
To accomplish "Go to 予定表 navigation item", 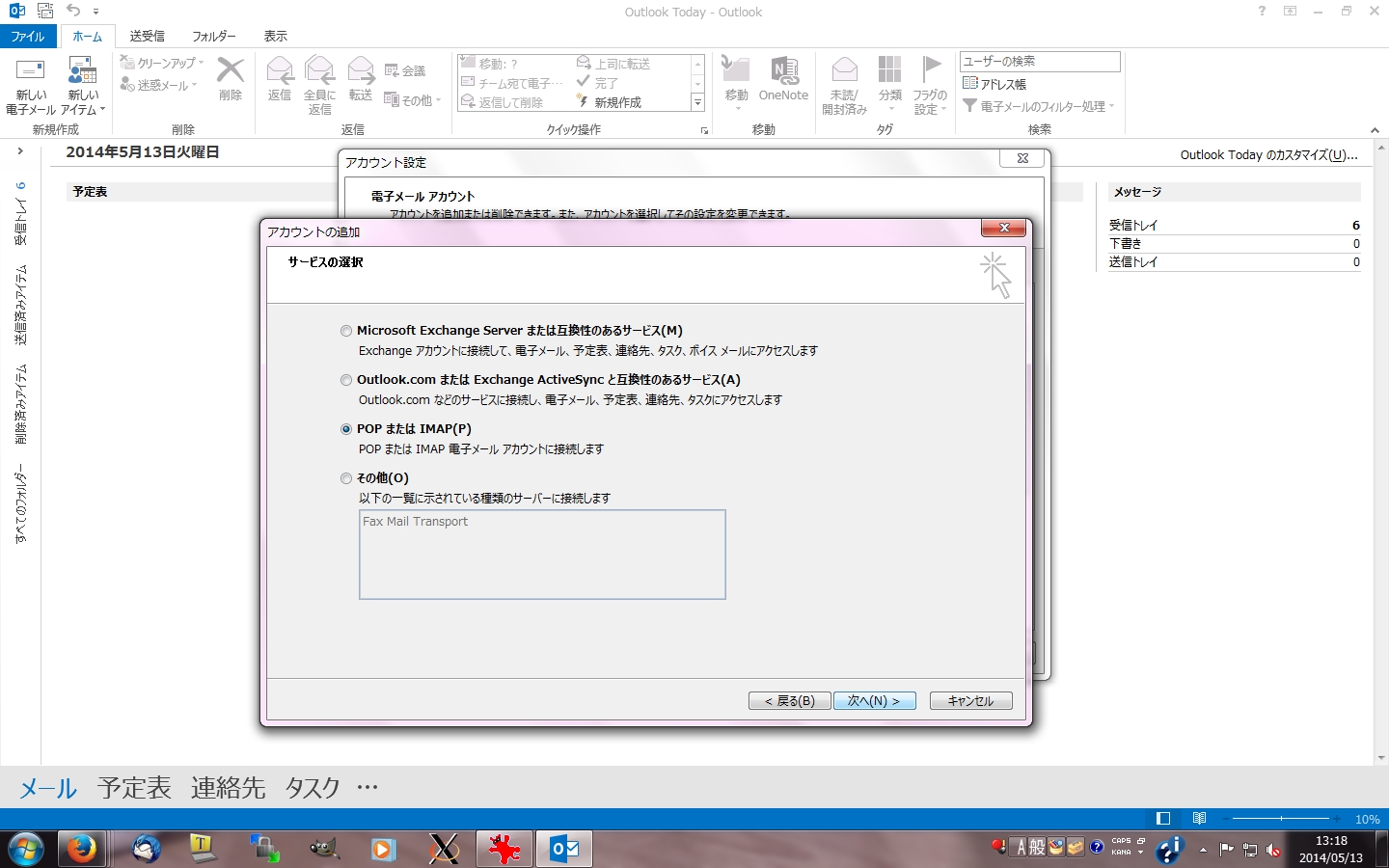I will pyautogui.click(x=134, y=788).
